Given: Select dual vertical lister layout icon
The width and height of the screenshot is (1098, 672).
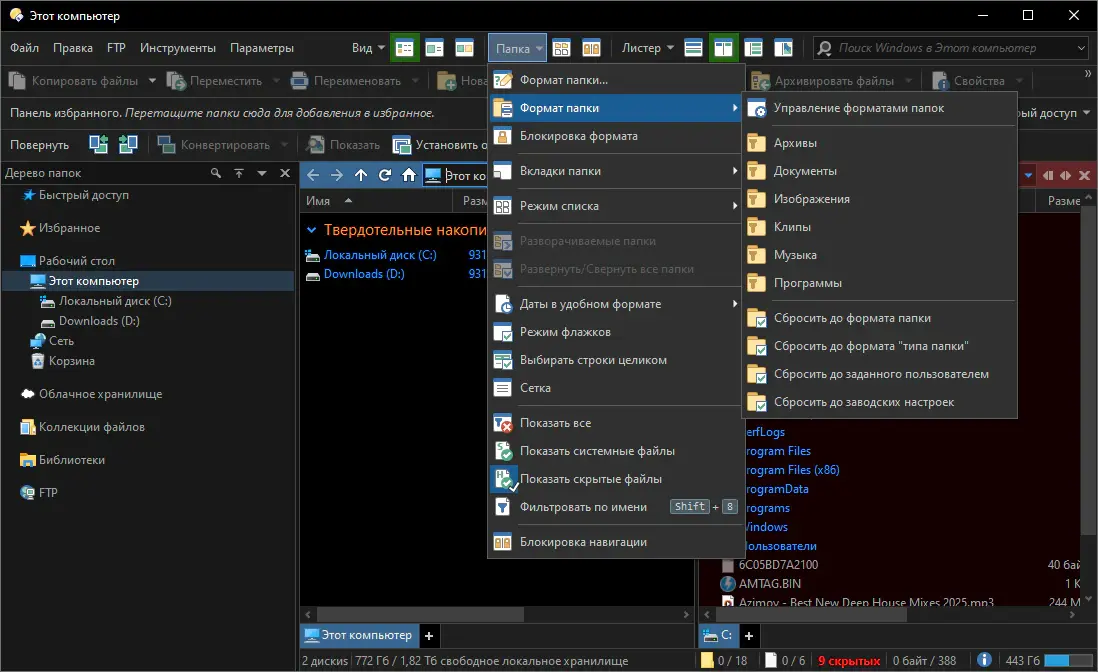Looking at the screenshot, I should [723, 48].
